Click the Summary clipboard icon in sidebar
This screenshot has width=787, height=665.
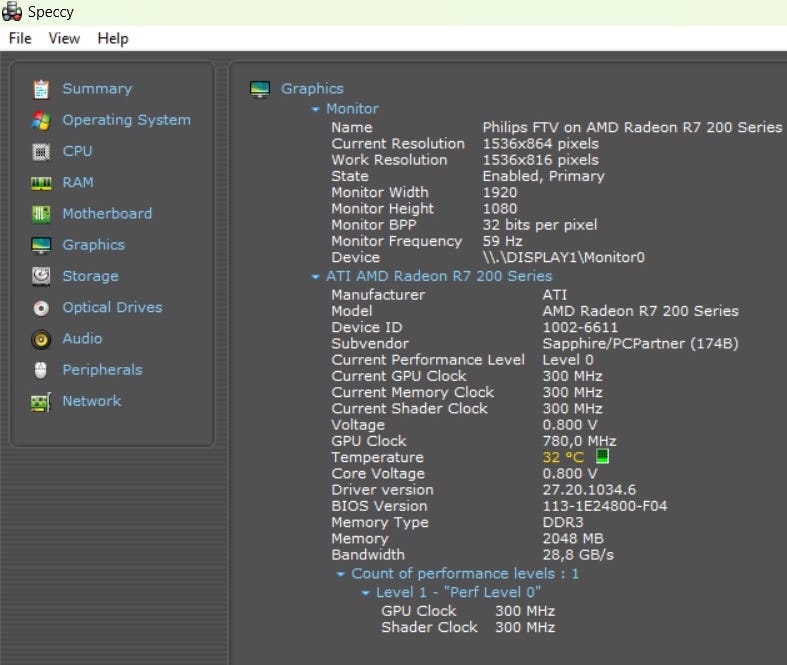coord(41,89)
